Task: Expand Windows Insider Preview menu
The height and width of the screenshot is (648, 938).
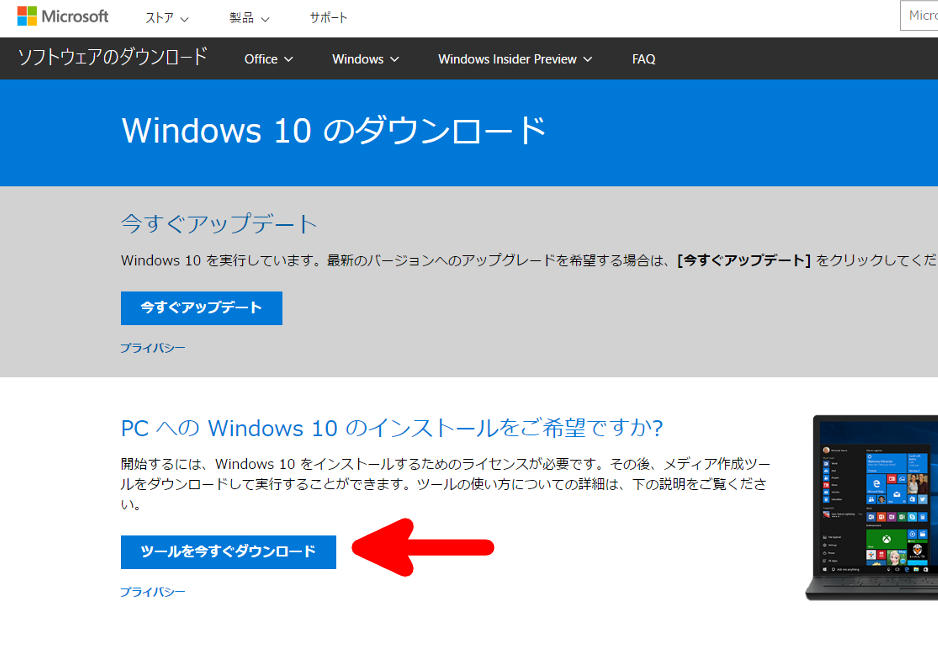Action: coord(515,59)
